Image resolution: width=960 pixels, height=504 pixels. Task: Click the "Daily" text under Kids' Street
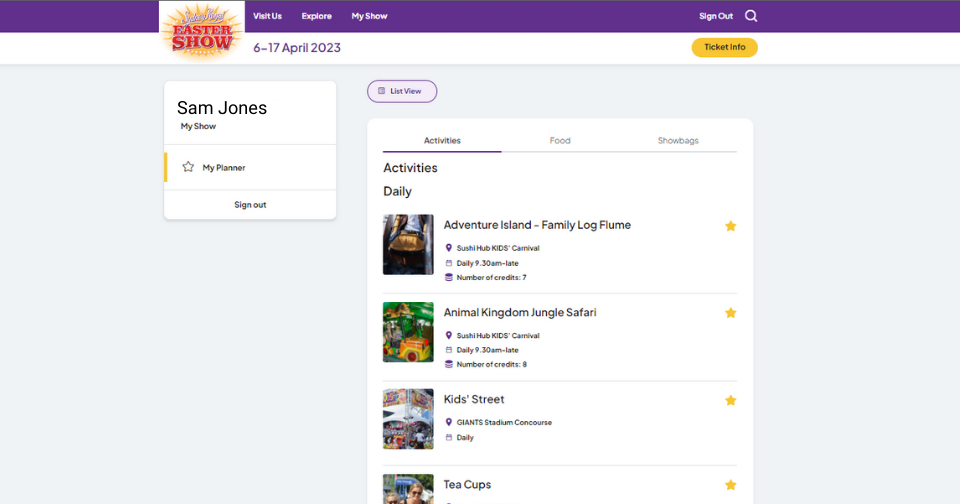[x=465, y=437]
